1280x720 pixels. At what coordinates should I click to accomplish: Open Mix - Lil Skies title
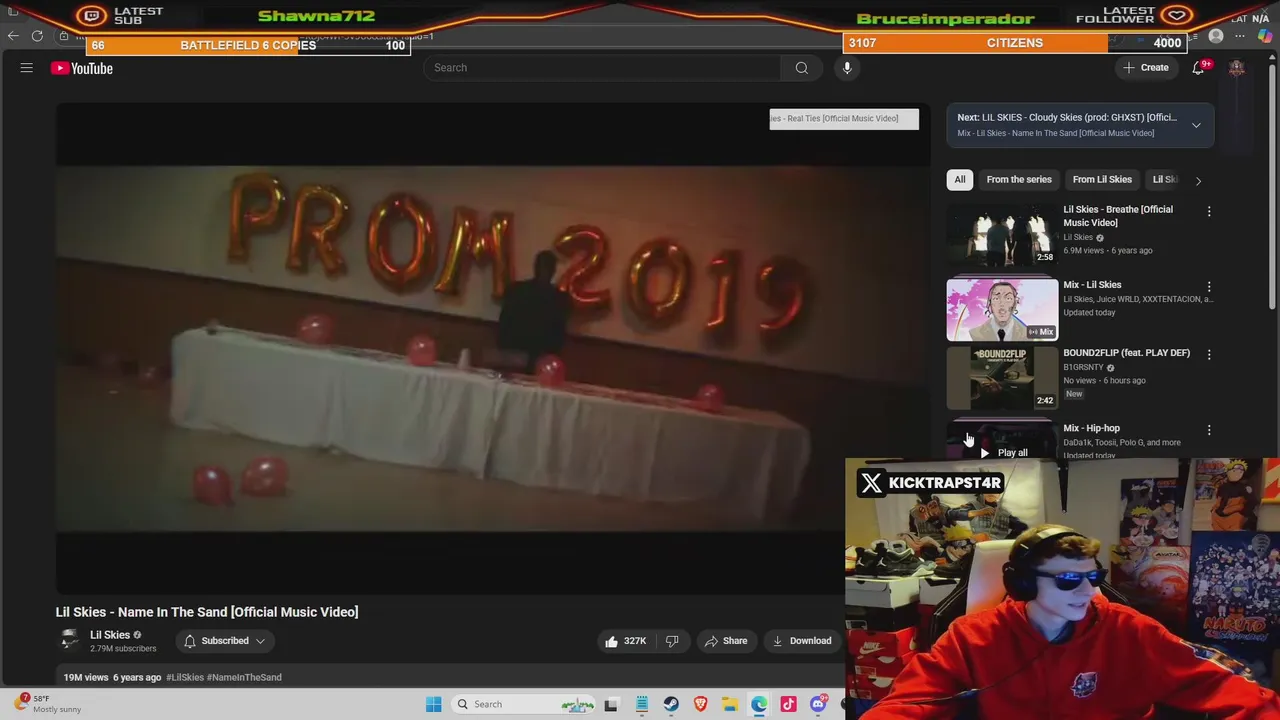click(x=1092, y=285)
